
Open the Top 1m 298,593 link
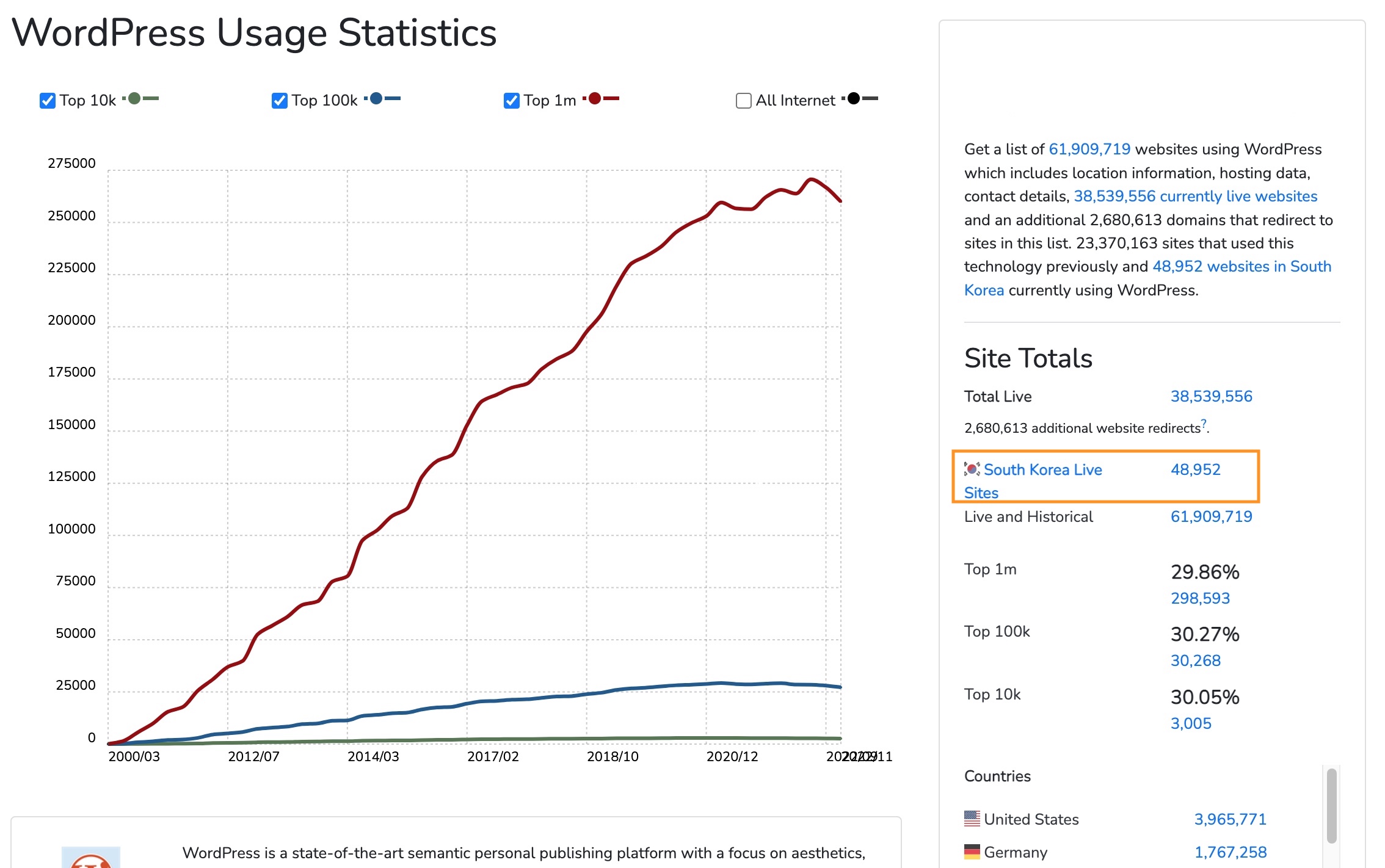point(1199,598)
